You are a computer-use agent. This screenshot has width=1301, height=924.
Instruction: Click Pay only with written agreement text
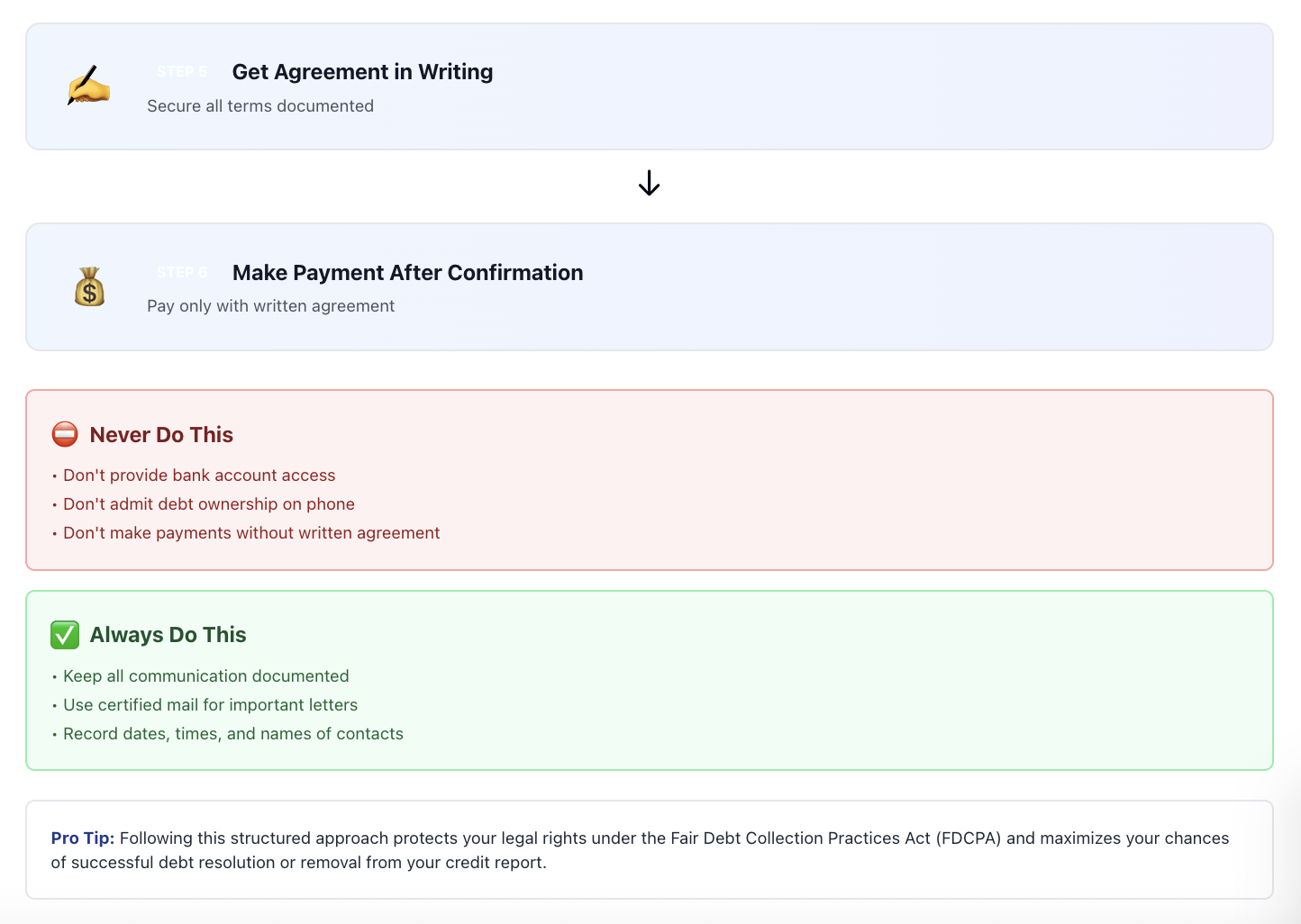point(270,306)
